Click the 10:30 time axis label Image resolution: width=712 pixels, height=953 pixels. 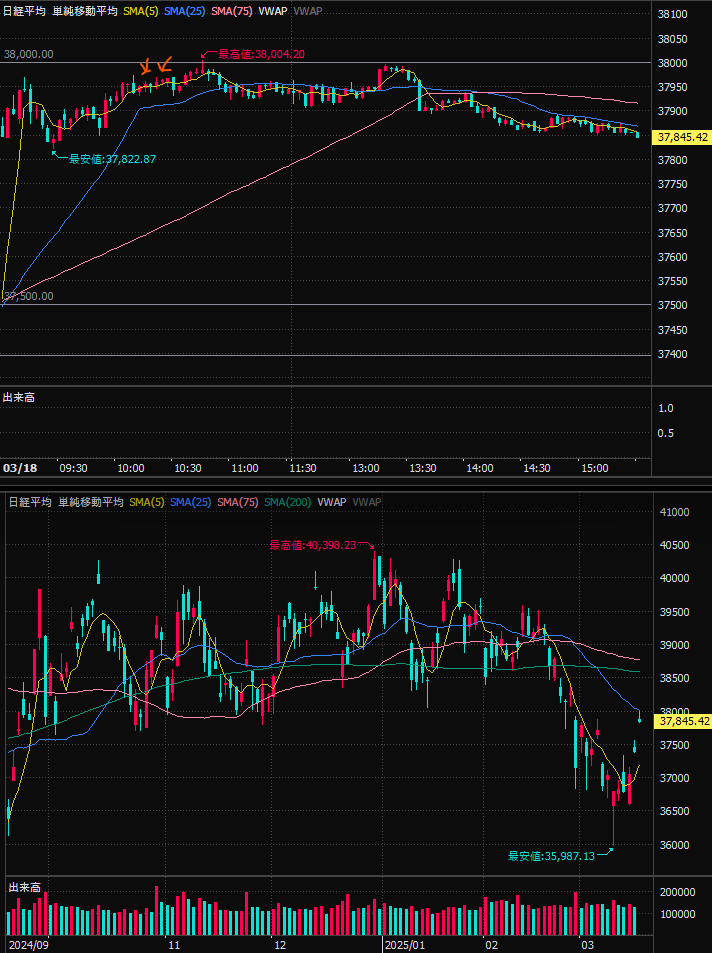coord(188,468)
